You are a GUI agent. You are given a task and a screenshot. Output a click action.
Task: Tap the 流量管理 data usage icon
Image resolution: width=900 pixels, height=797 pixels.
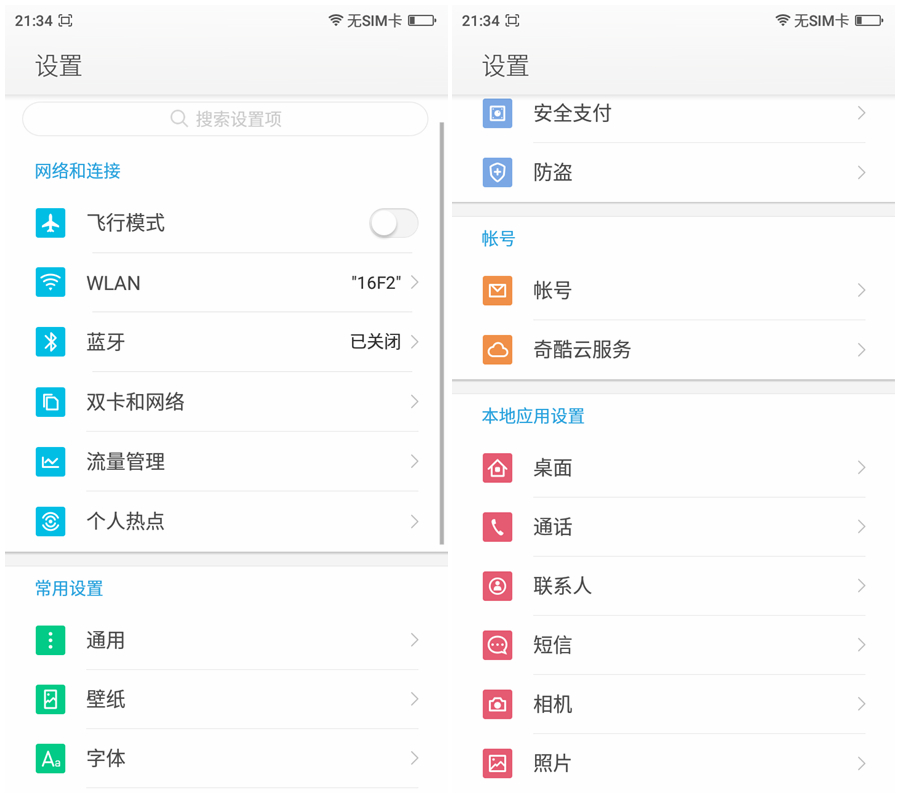tap(50, 461)
